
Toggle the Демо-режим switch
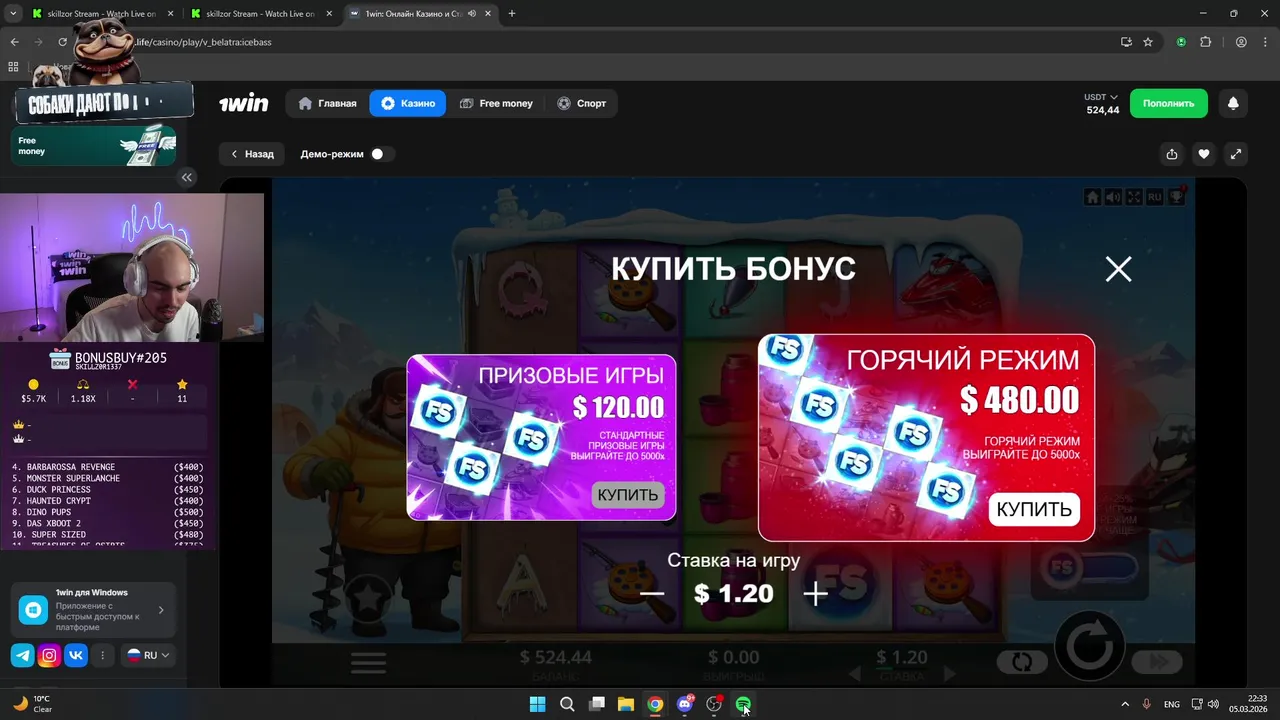(381, 154)
